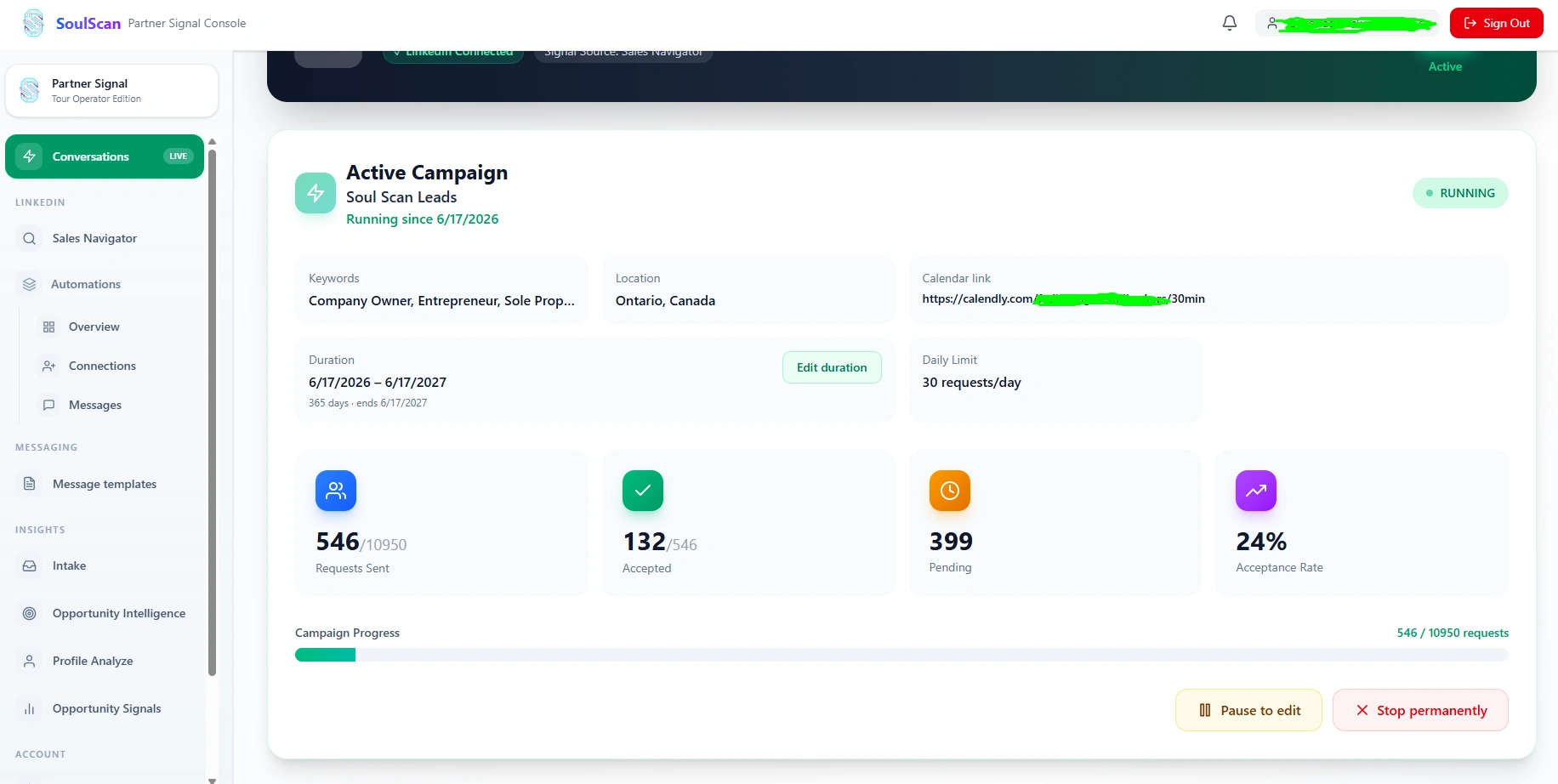1558x784 pixels.
Task: Click the RUNNING status badge
Action: coord(1460,193)
